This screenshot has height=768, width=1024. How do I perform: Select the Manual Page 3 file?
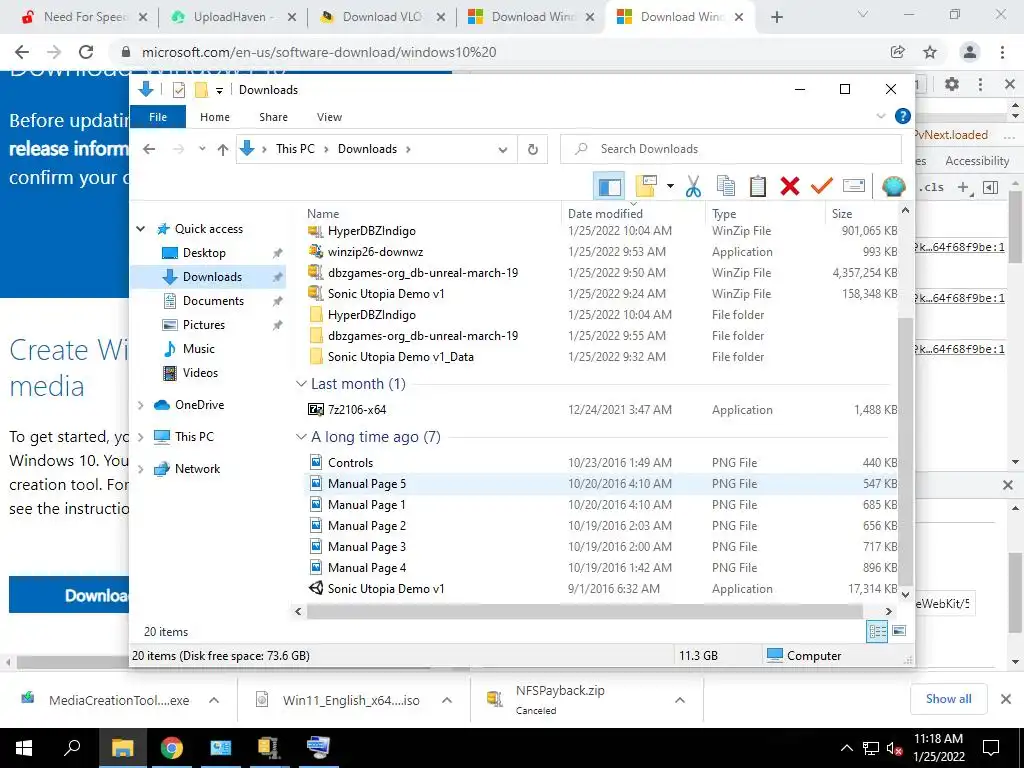[x=366, y=547]
